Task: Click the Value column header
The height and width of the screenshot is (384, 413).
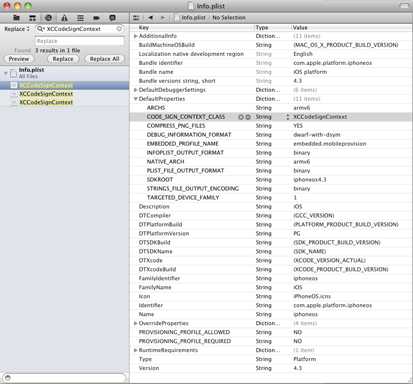Action: (x=351, y=28)
